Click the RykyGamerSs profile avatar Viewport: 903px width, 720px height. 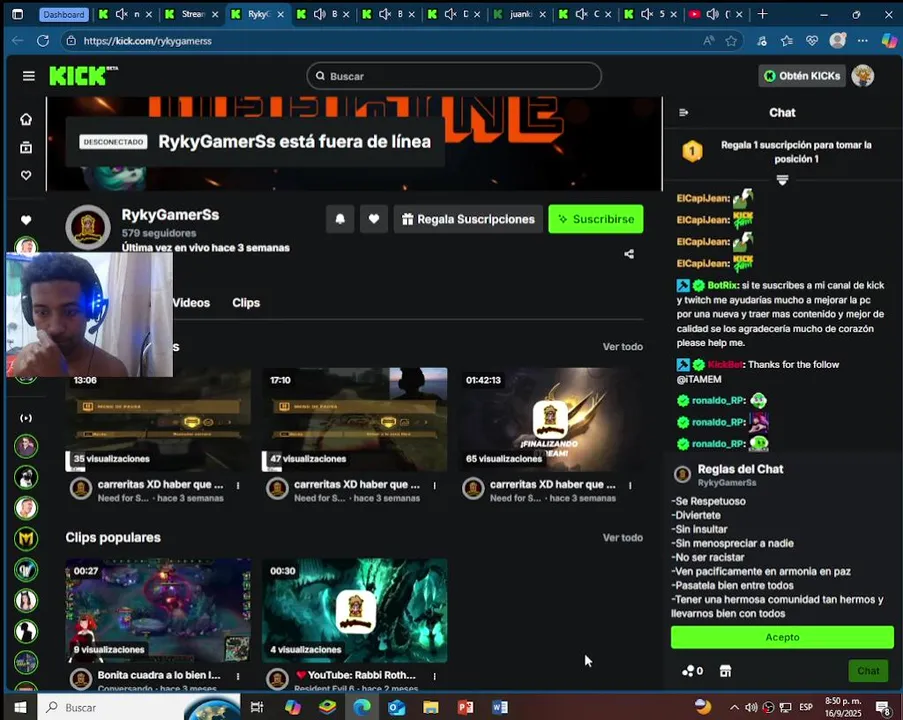(88, 228)
